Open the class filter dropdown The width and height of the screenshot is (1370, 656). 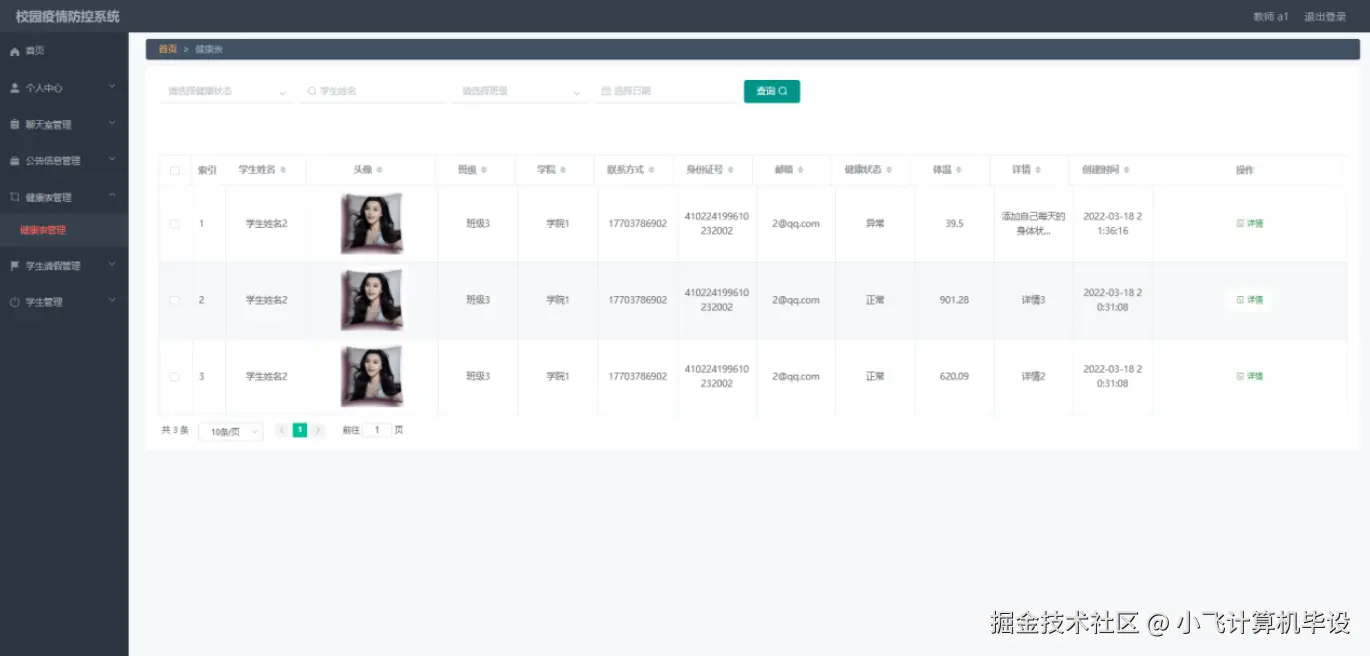[x=519, y=91]
